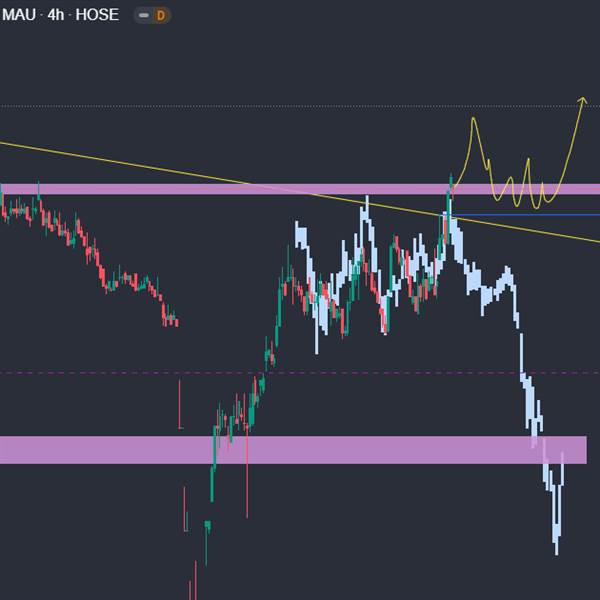Click the grey market status indicator icon
The image size is (600, 600).
coord(143,15)
